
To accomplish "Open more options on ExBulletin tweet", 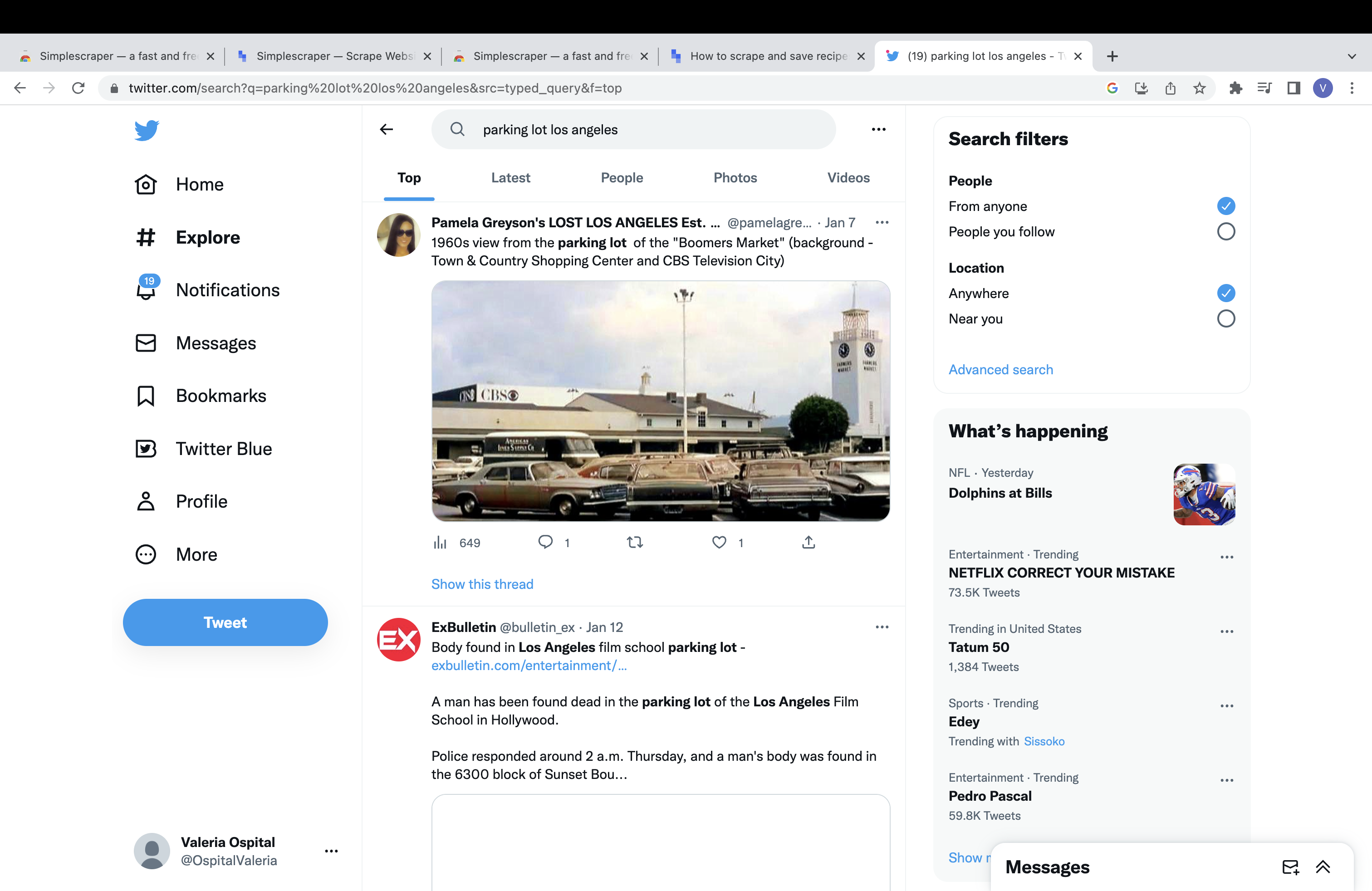I will pyautogui.click(x=882, y=627).
